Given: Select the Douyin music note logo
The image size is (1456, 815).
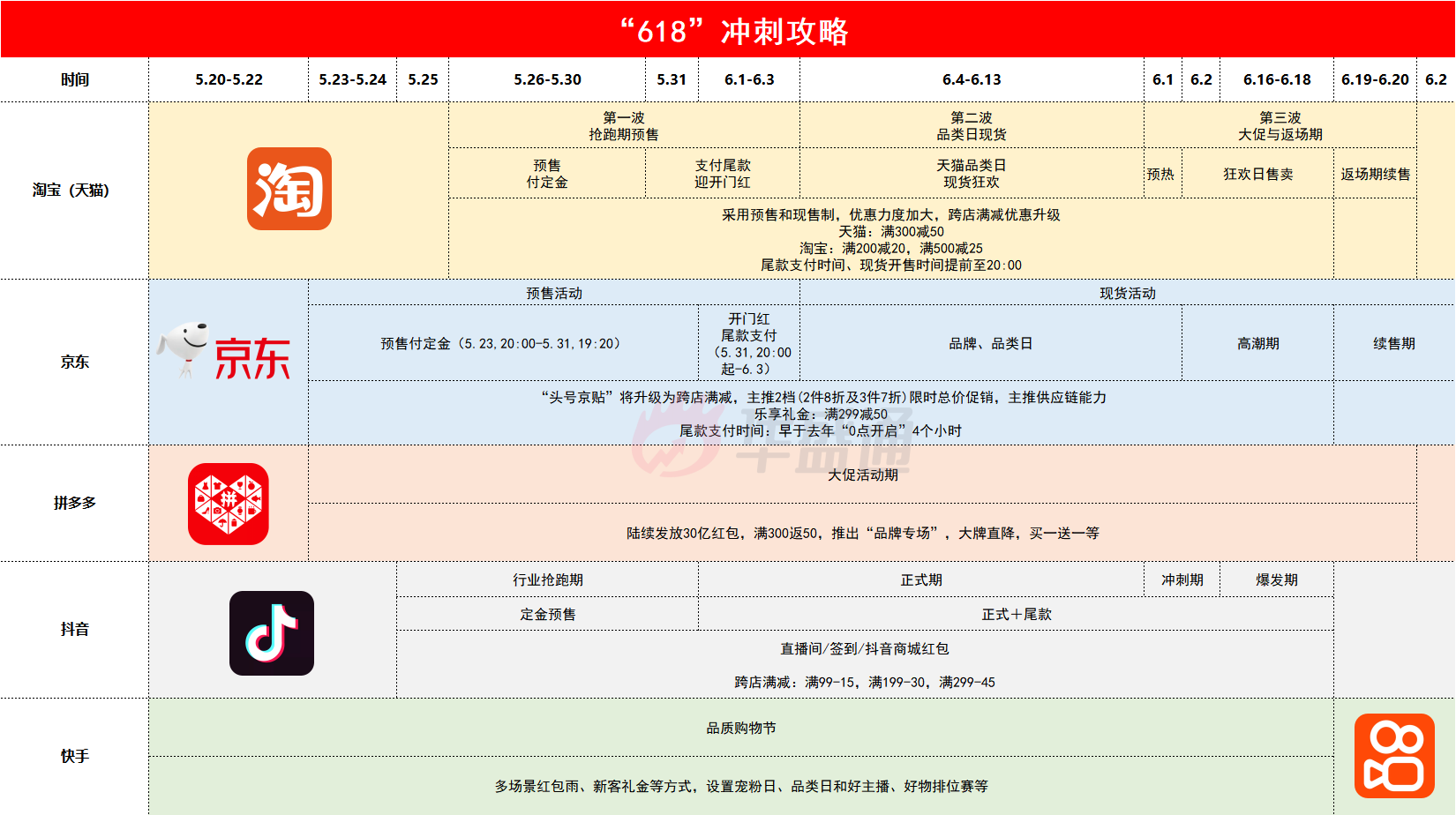Looking at the screenshot, I should tap(272, 633).
